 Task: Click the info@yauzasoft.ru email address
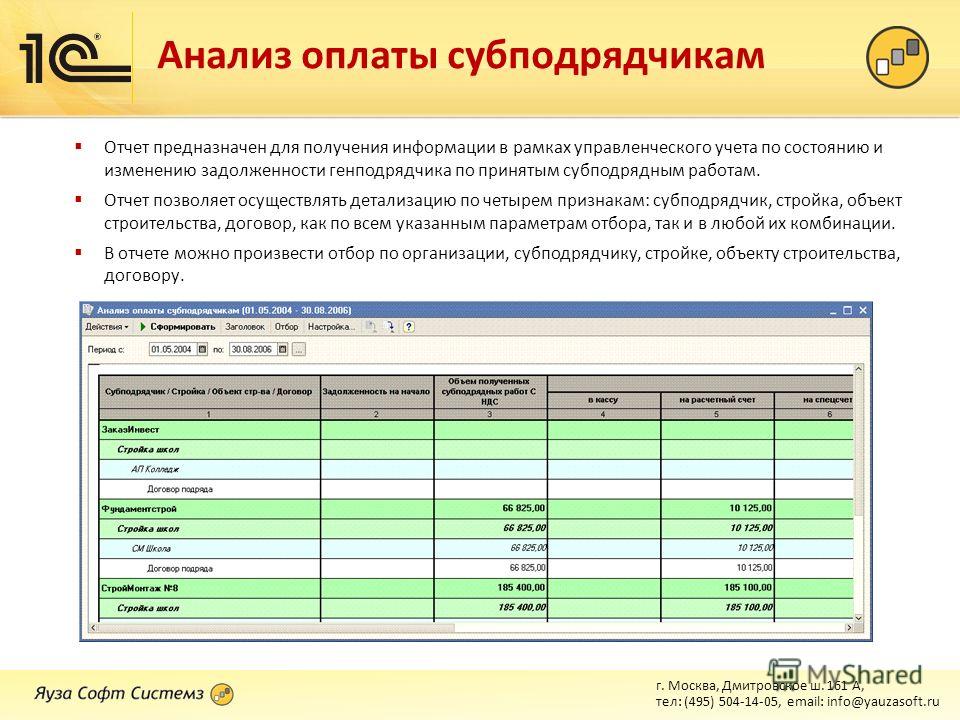coord(883,702)
